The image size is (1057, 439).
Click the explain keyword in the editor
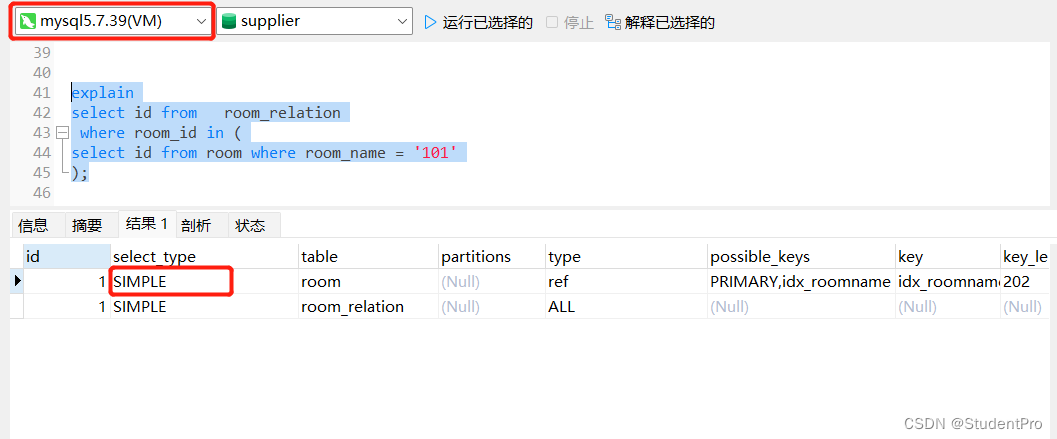point(102,92)
